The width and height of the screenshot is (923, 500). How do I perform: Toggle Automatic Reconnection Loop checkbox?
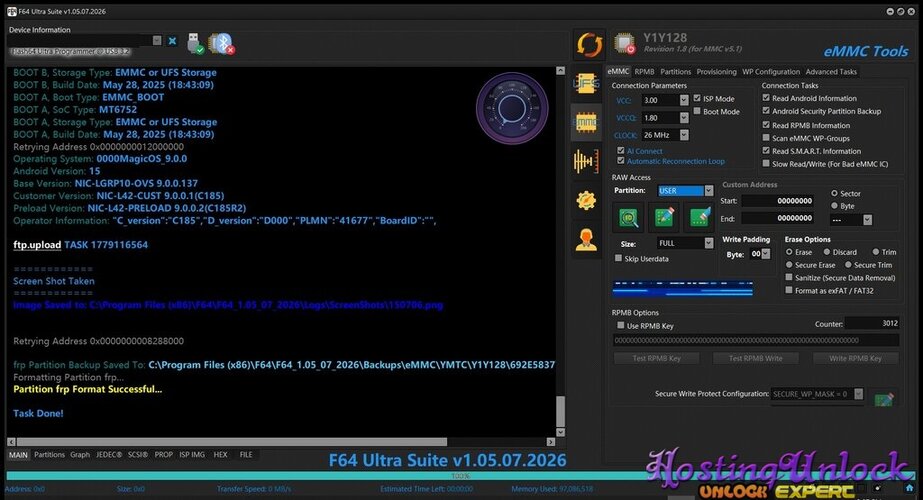coord(620,161)
